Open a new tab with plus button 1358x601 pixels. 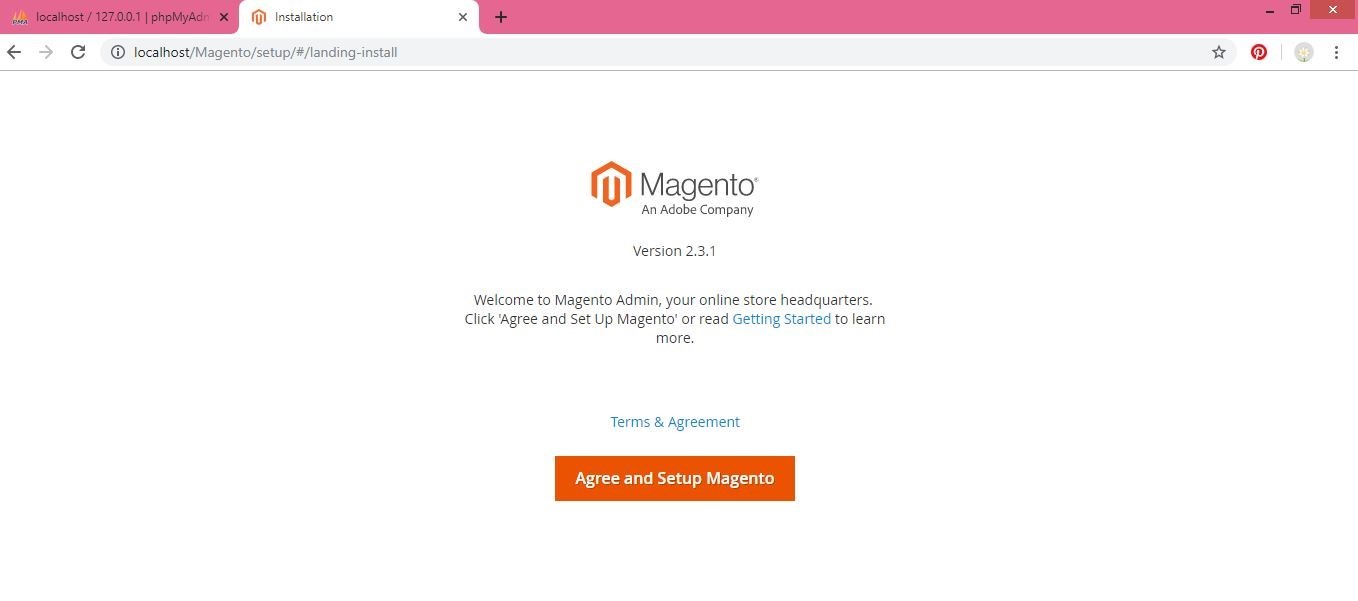click(501, 17)
